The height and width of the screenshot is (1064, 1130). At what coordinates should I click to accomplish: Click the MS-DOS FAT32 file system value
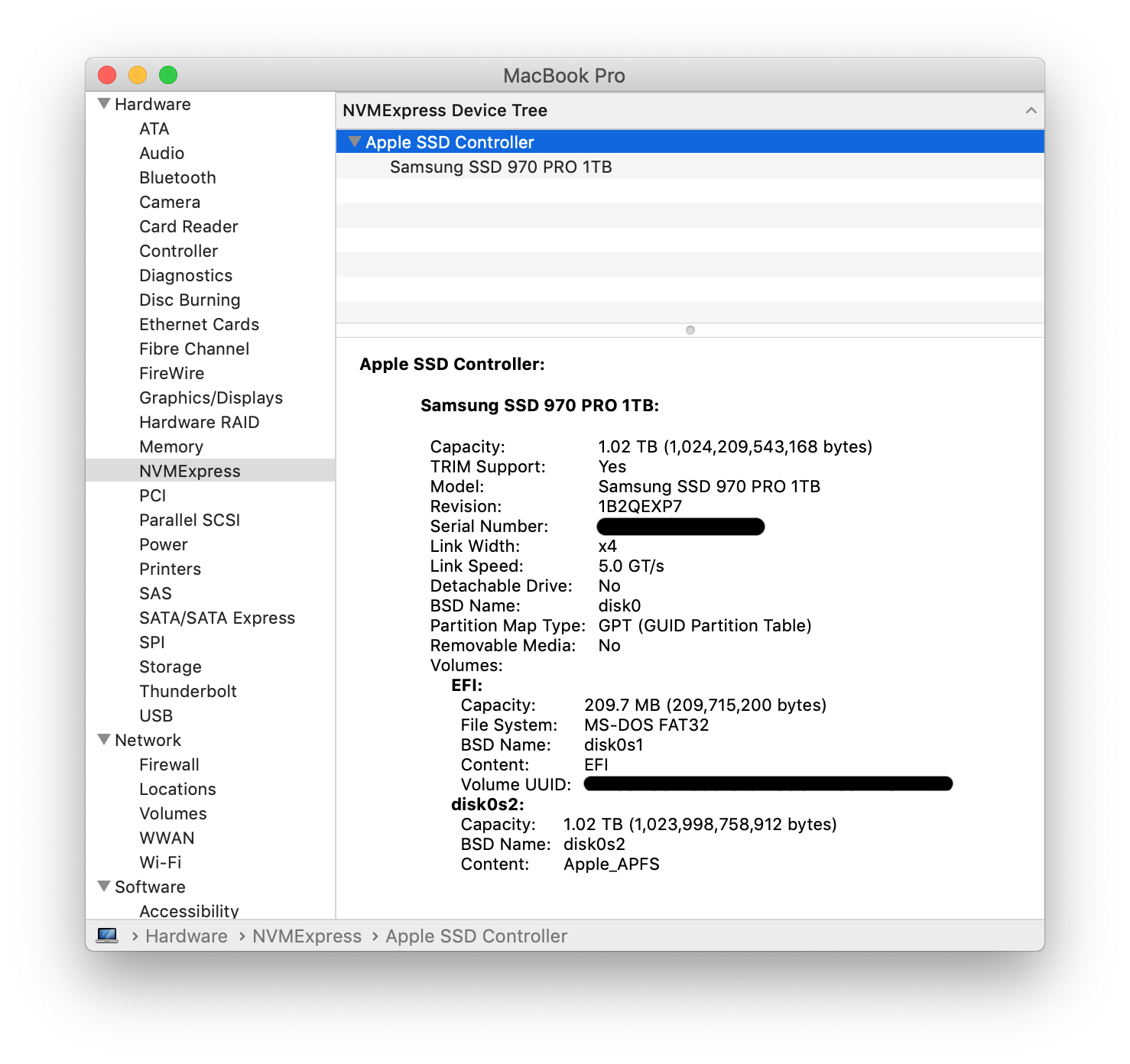point(647,725)
